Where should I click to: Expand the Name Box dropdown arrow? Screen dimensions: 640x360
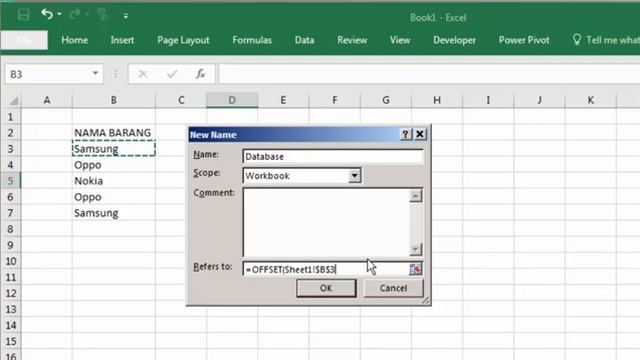click(95, 73)
